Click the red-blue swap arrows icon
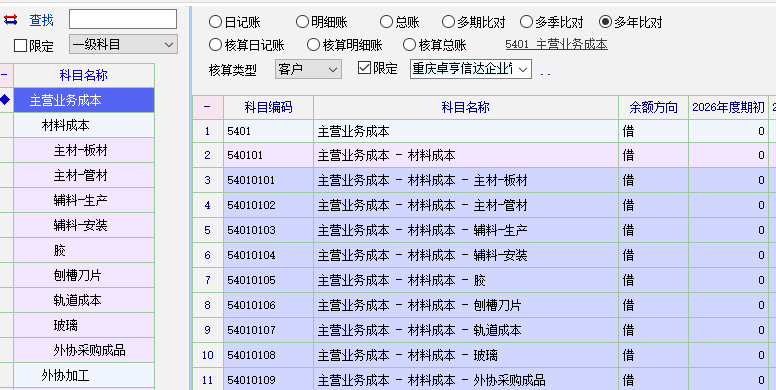 coord(10,20)
